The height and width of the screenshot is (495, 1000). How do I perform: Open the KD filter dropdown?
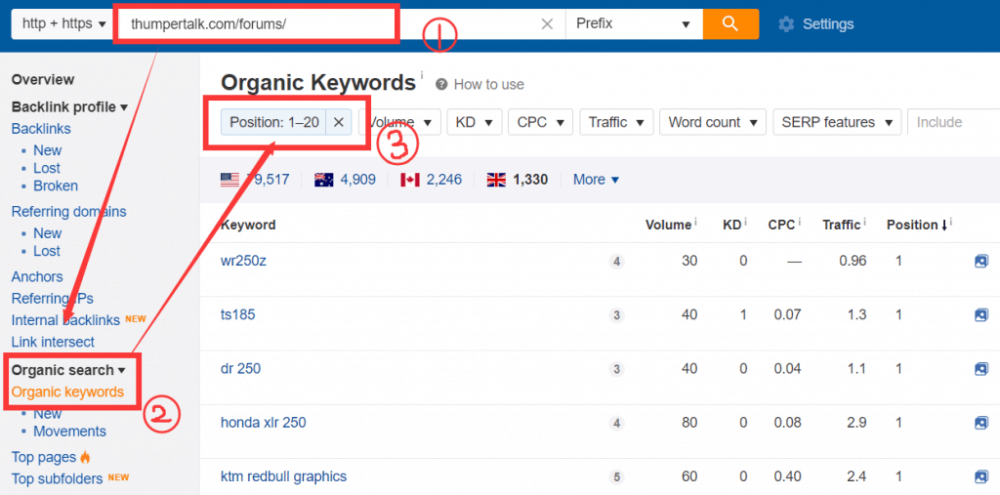coord(474,122)
